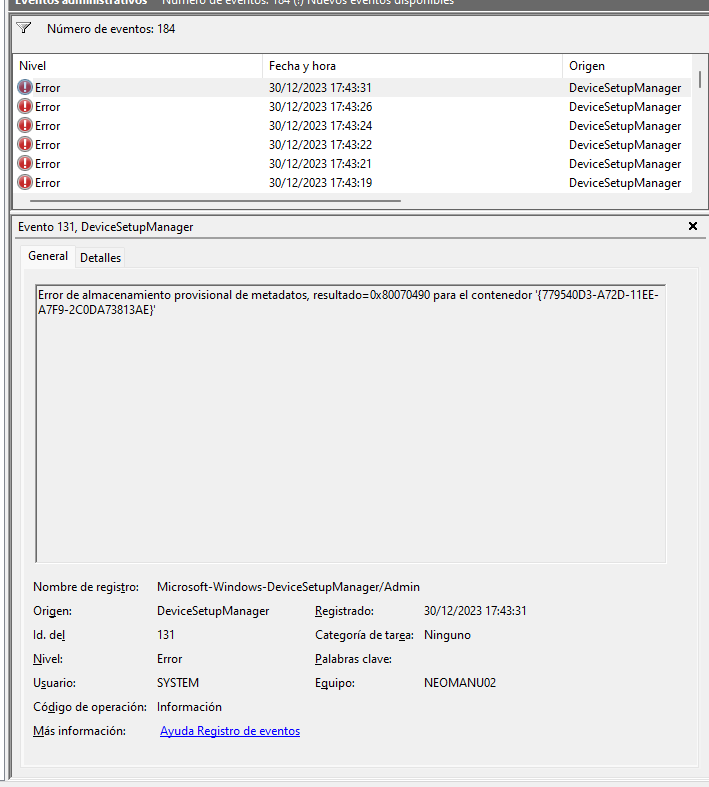Click the Usuario value SYSTEM
Image resolution: width=709 pixels, height=787 pixels.
(x=178, y=683)
